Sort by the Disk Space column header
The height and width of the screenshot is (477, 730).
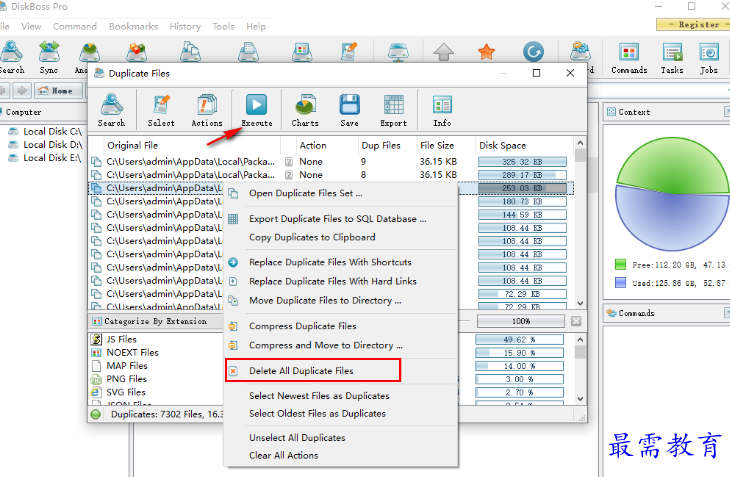524,145
